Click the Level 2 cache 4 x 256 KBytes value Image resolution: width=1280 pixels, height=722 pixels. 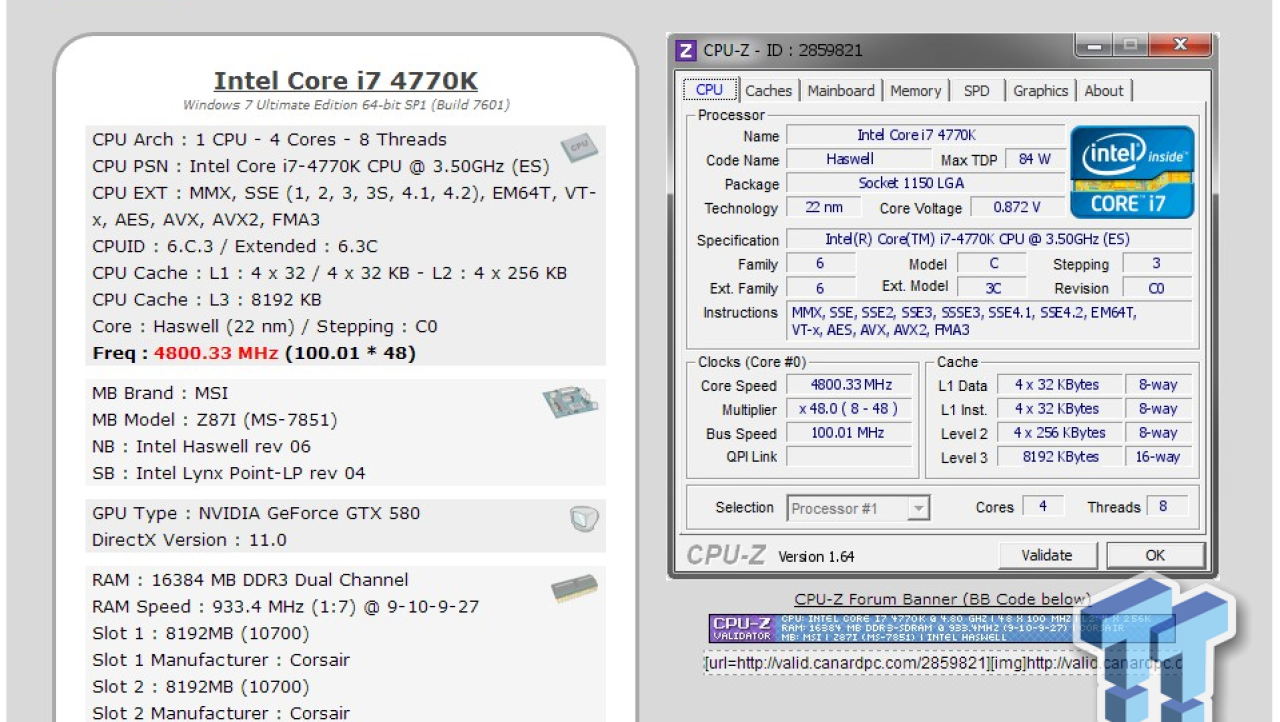coord(1060,433)
